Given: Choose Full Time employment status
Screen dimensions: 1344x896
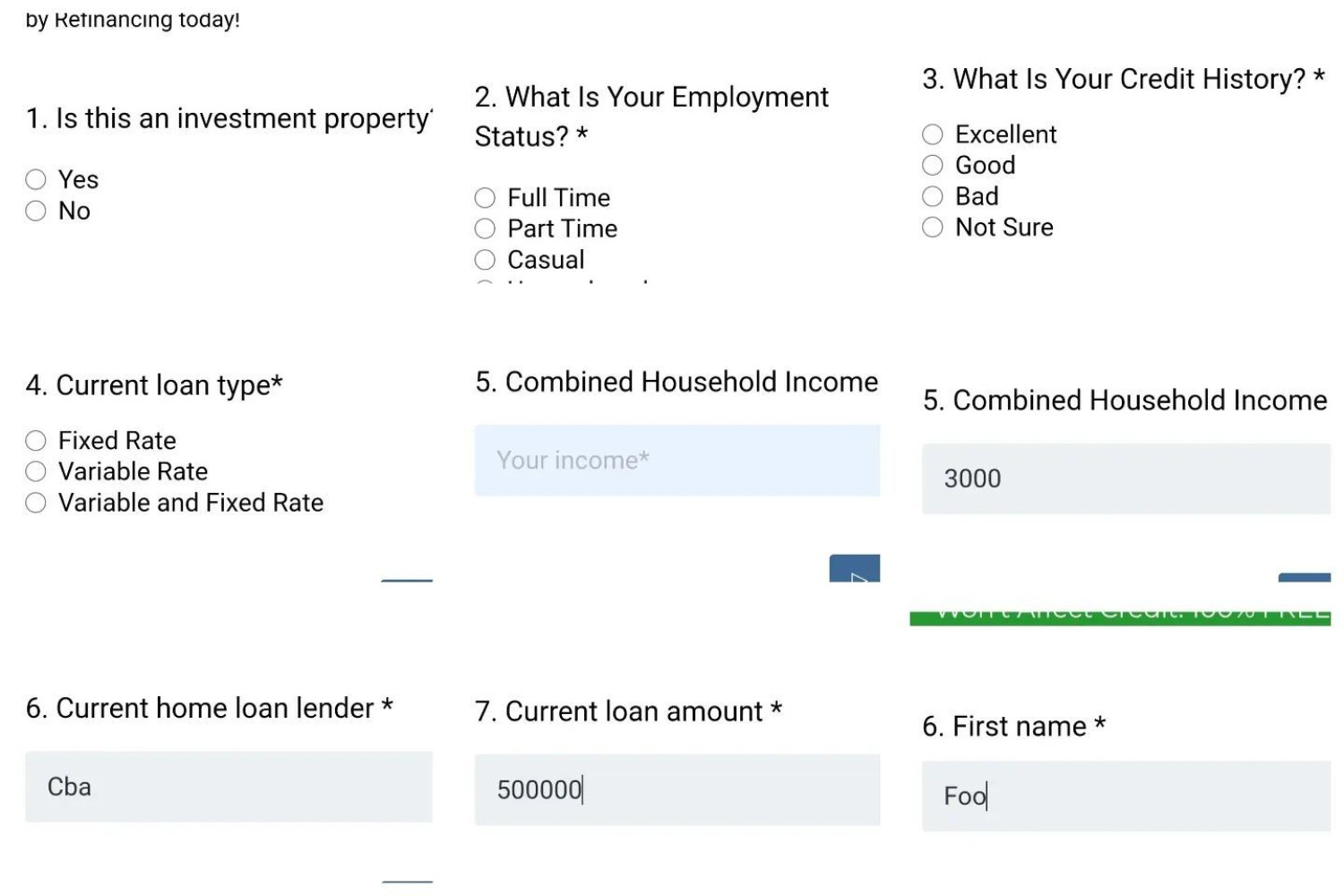Looking at the screenshot, I should pyautogui.click(x=485, y=198).
